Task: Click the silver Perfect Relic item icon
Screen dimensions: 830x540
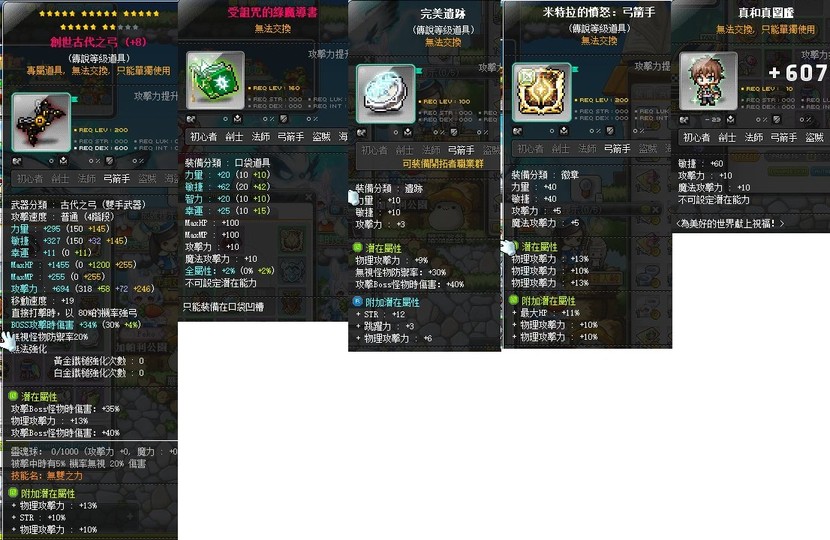Action: (x=386, y=94)
